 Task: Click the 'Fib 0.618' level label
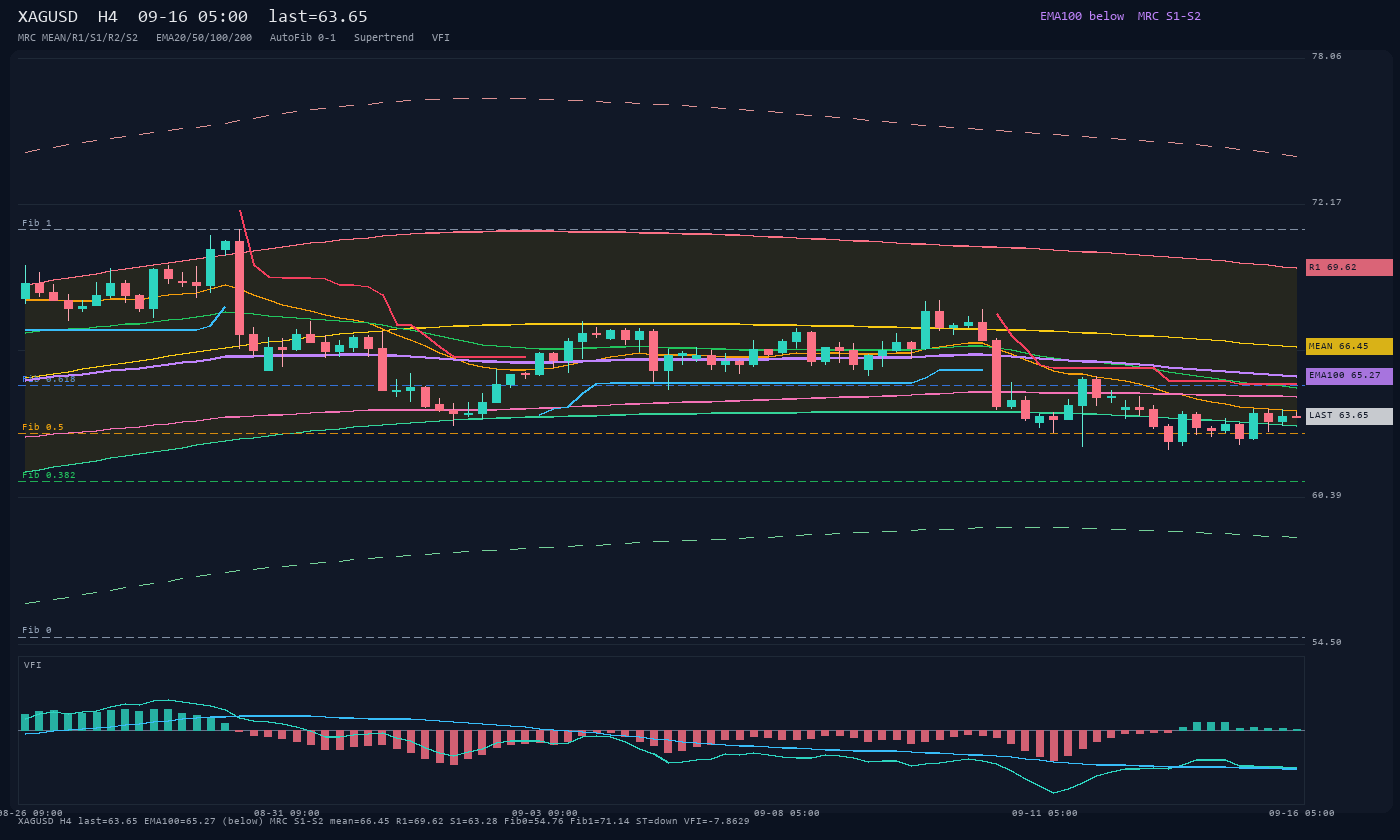[x=49, y=379]
